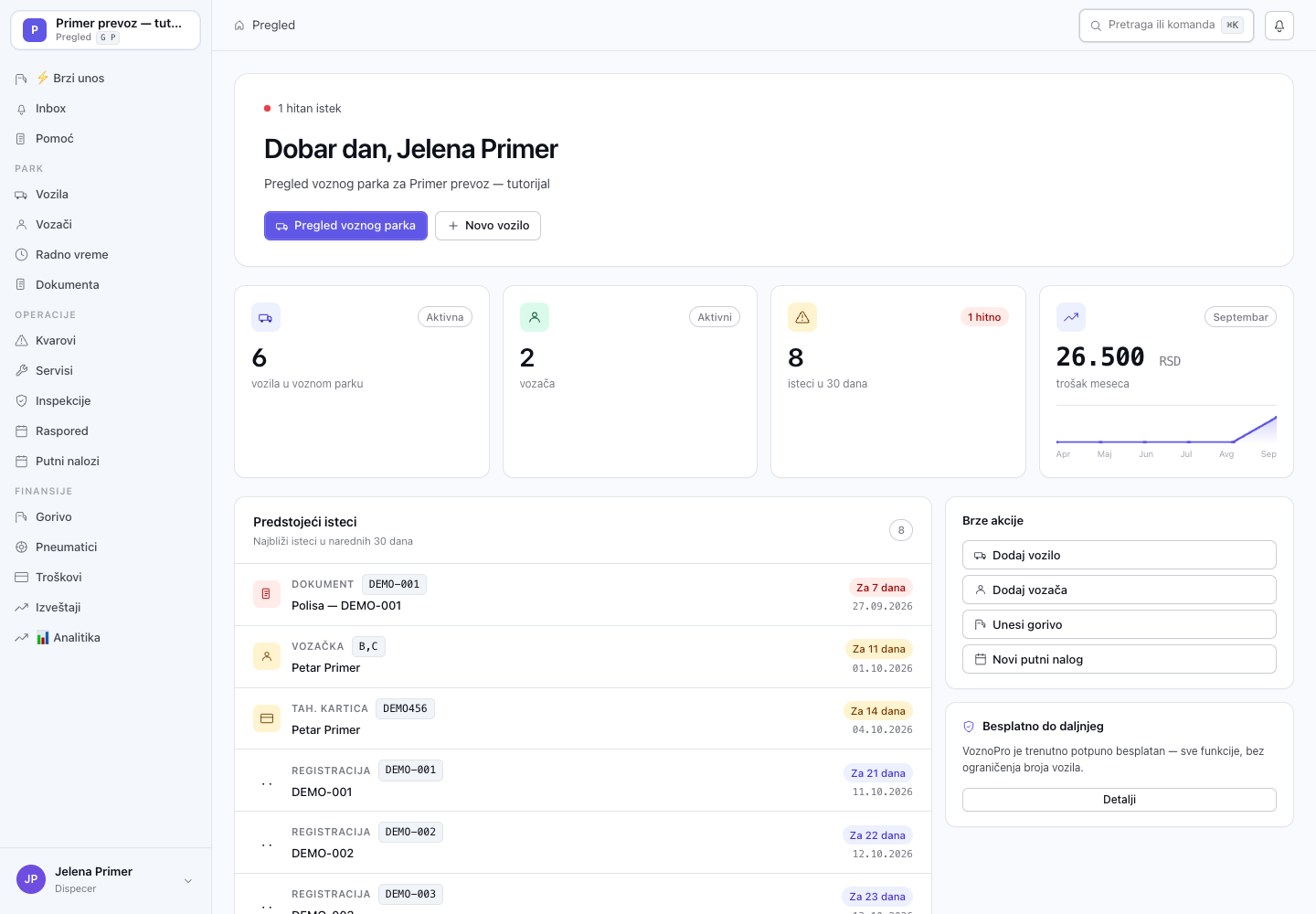Open Troškovi page
The height and width of the screenshot is (914, 1316).
pyautogui.click(x=105, y=578)
